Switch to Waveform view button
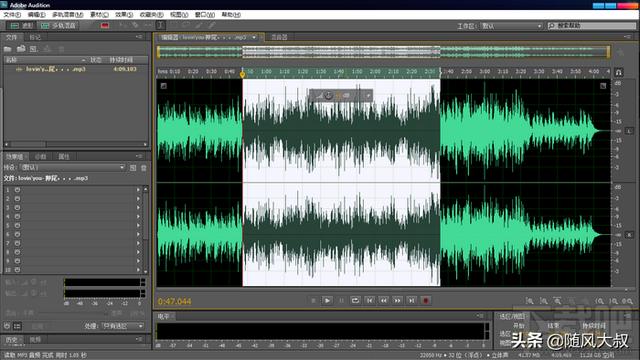Image resolution: width=640 pixels, height=360 pixels. 21,25
